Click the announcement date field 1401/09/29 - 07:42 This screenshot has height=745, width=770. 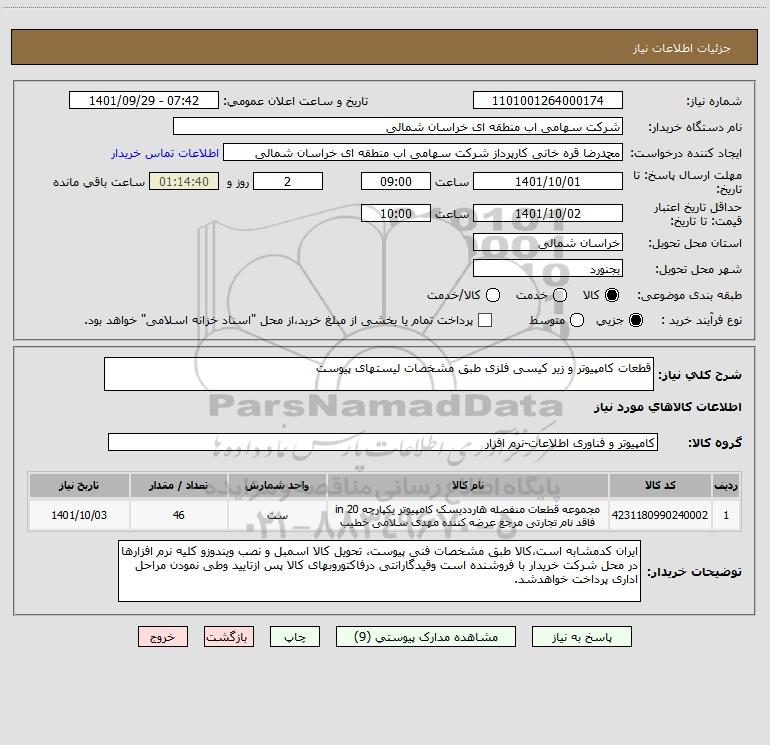(x=144, y=101)
